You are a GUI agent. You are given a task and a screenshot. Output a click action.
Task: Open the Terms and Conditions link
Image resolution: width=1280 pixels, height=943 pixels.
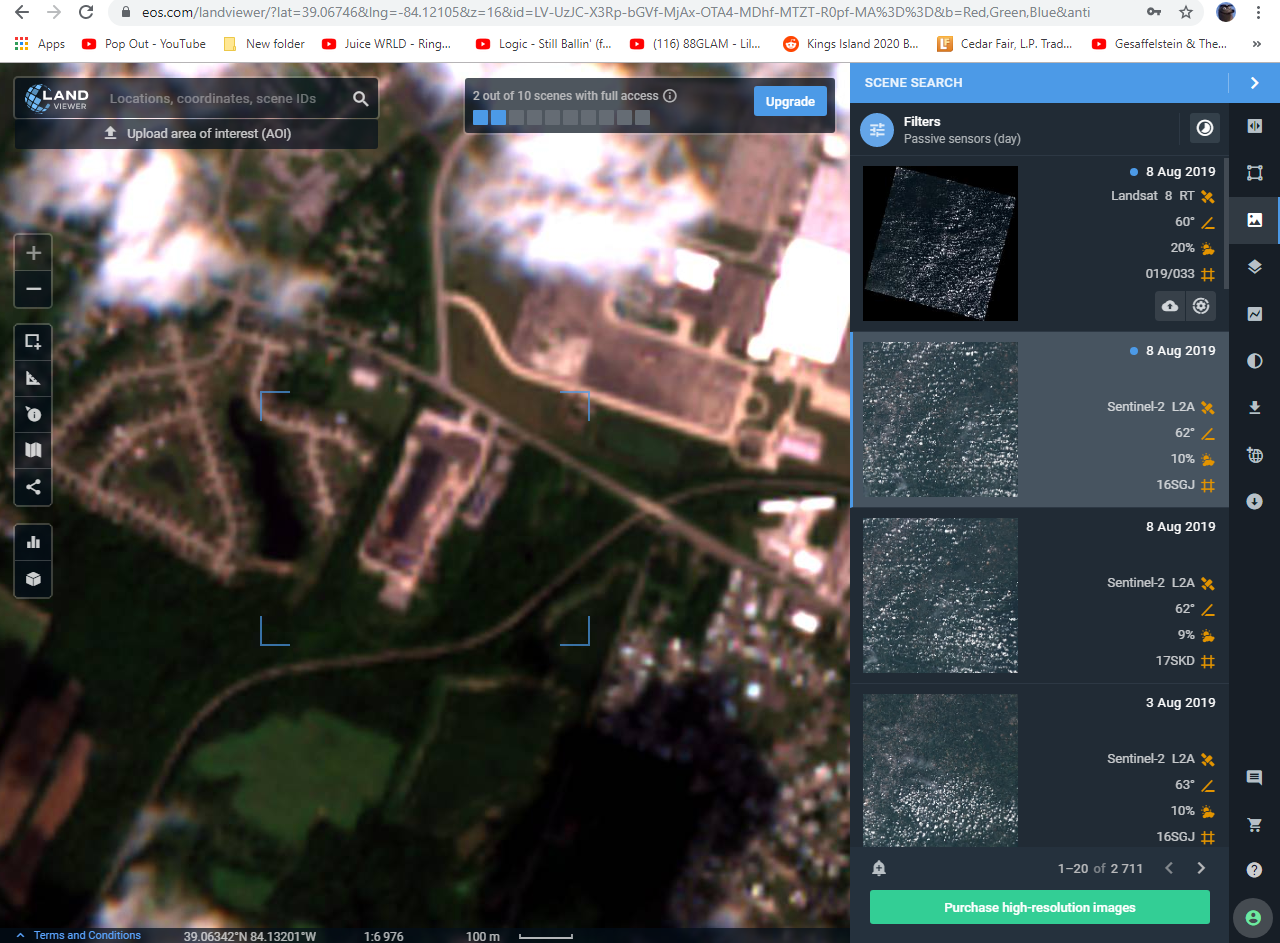click(87, 935)
